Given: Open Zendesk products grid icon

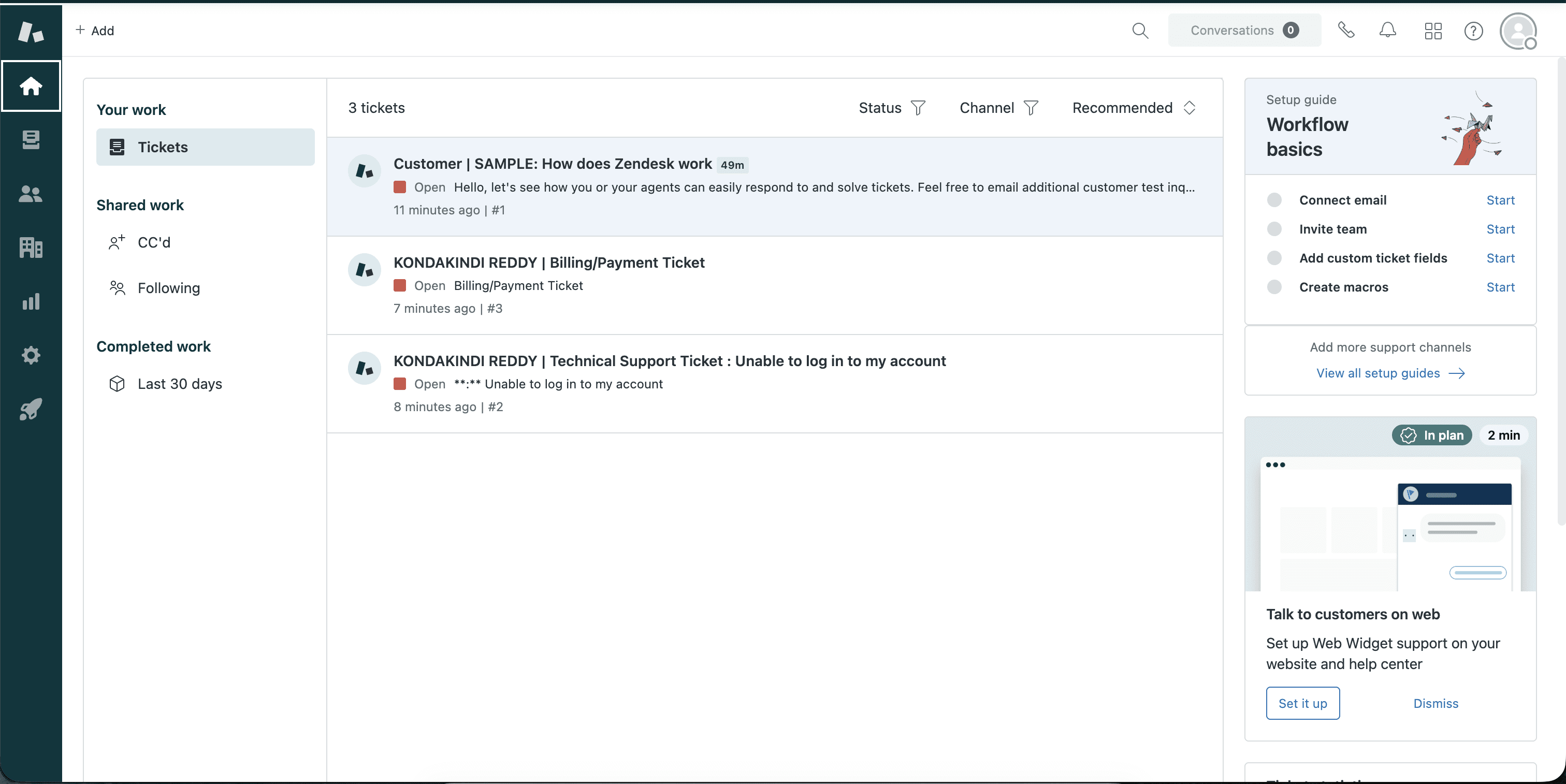Looking at the screenshot, I should pyautogui.click(x=1433, y=31).
